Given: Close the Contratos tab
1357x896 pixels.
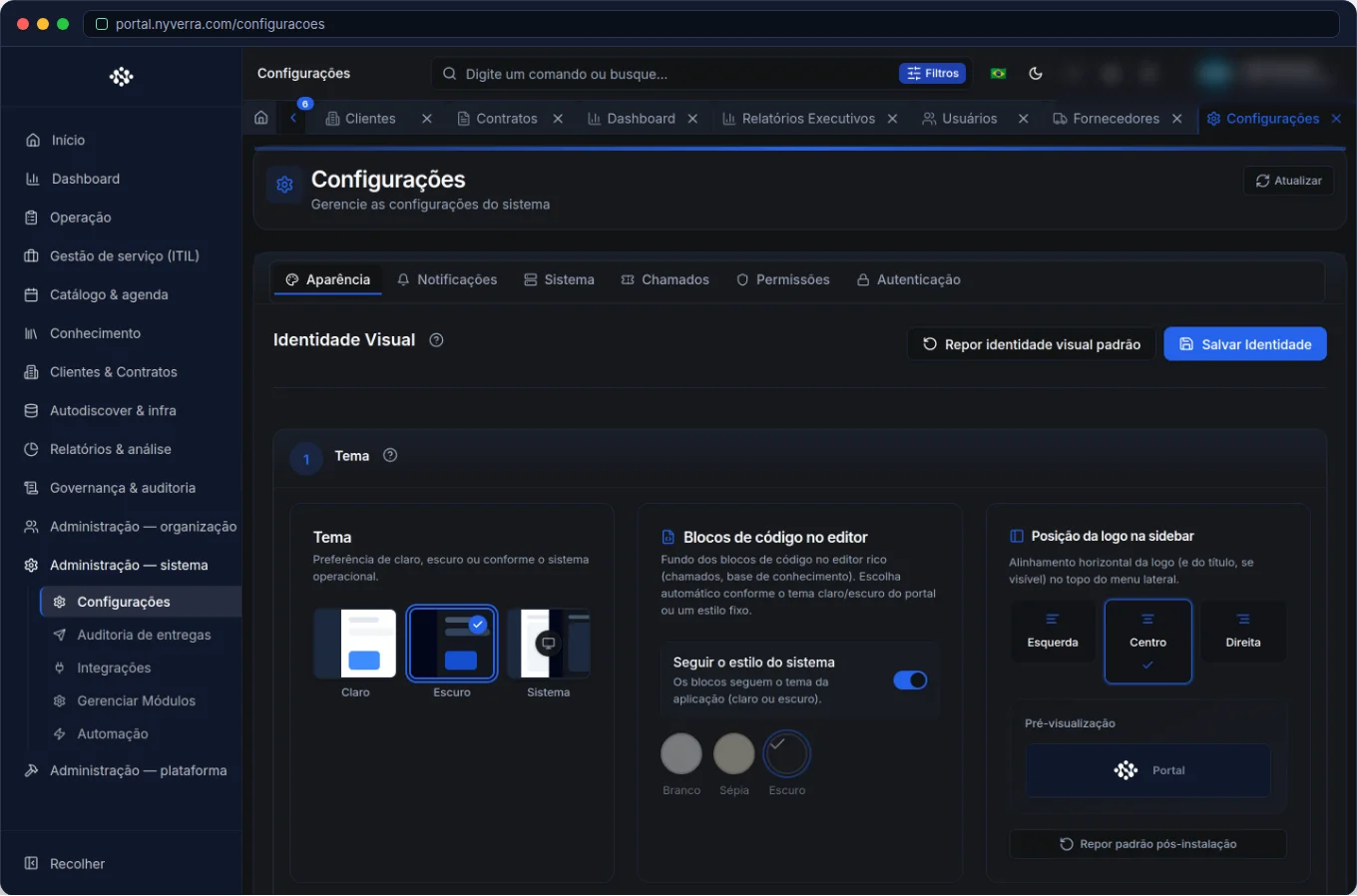Looking at the screenshot, I should click(558, 119).
